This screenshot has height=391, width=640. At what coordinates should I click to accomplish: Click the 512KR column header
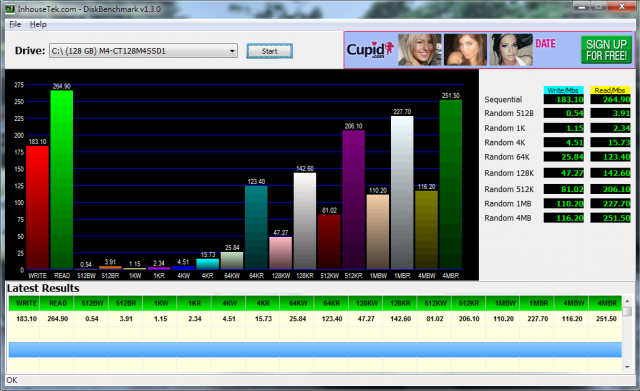469,303
